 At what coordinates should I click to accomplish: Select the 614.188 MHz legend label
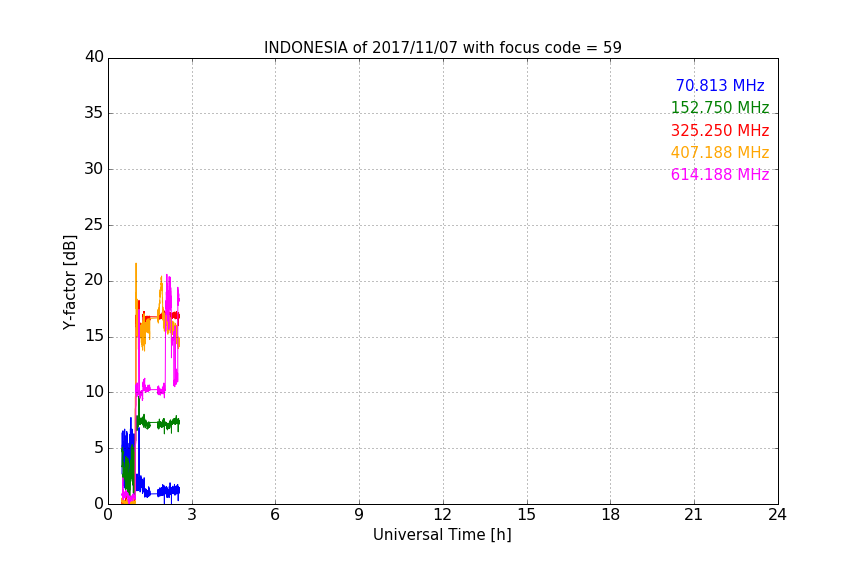coord(720,174)
